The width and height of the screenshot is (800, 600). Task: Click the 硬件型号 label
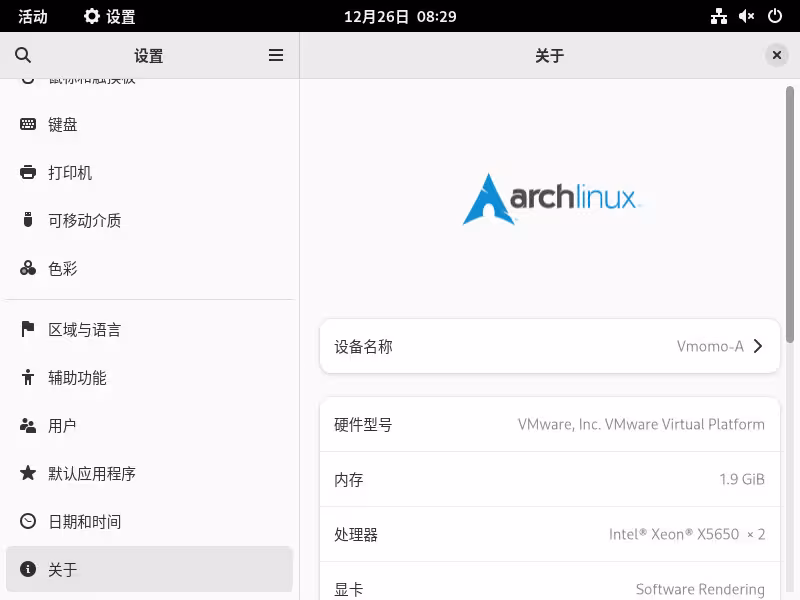[363, 424]
